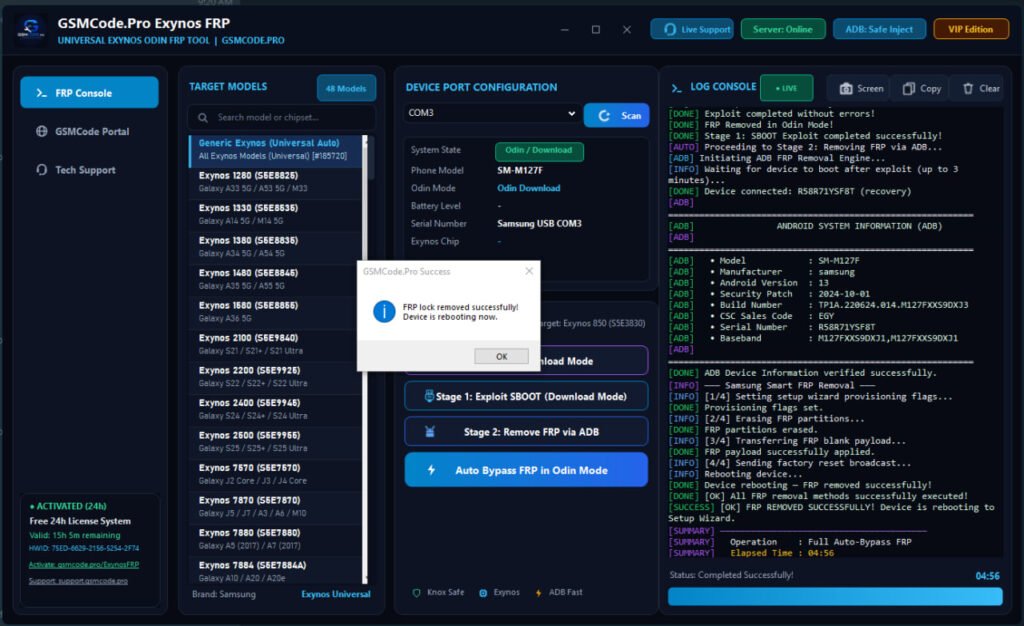
Task: Select Exynos 2400 (S5E9945) model
Action: 276,409
